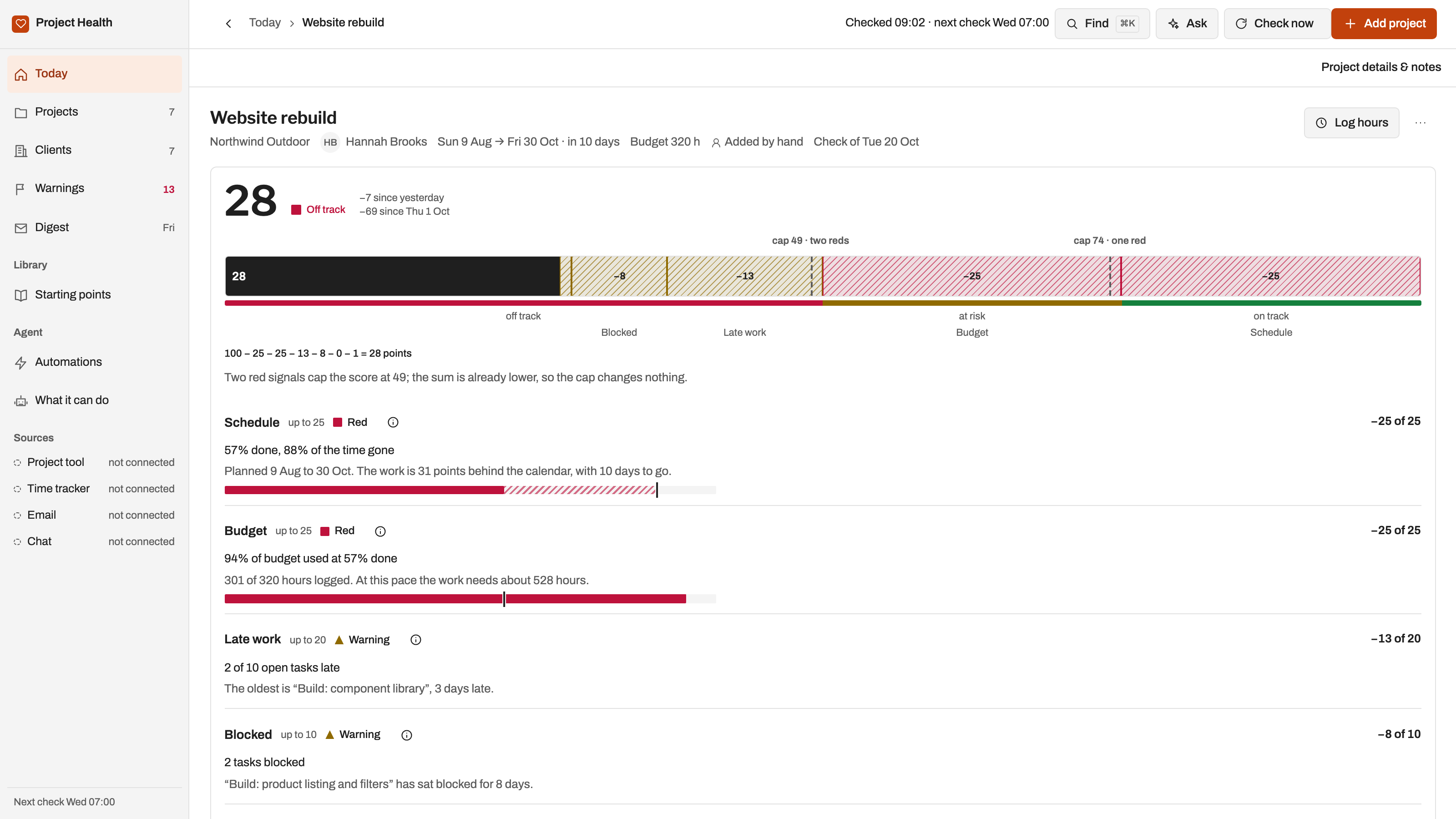
Task: Click the Projects folder icon
Action: [x=21, y=112]
